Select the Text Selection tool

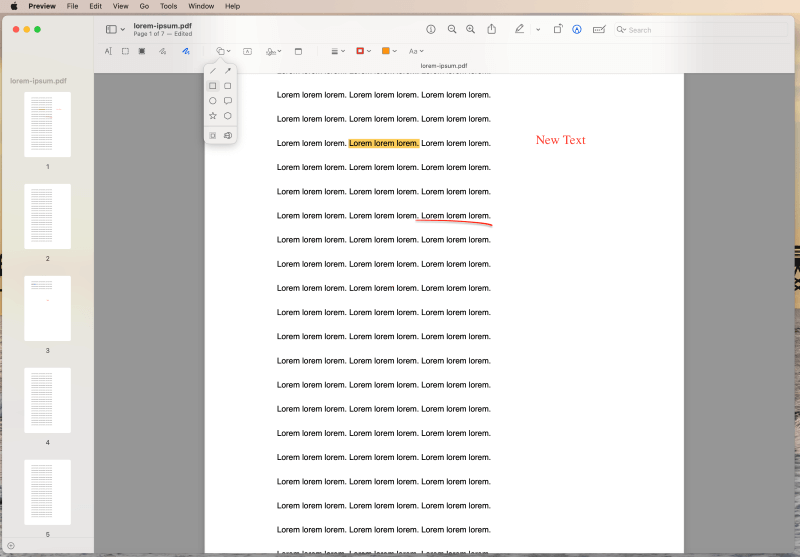point(108,51)
